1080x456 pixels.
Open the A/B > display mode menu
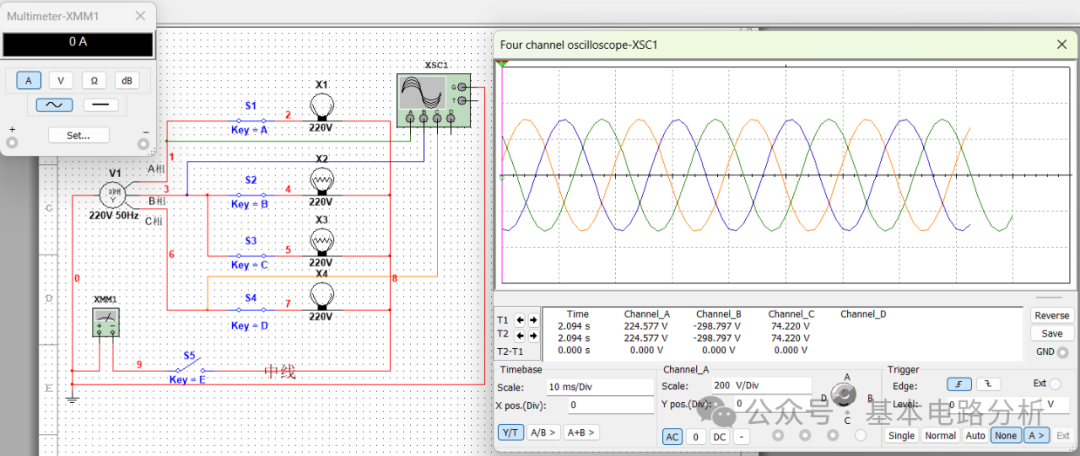point(543,433)
